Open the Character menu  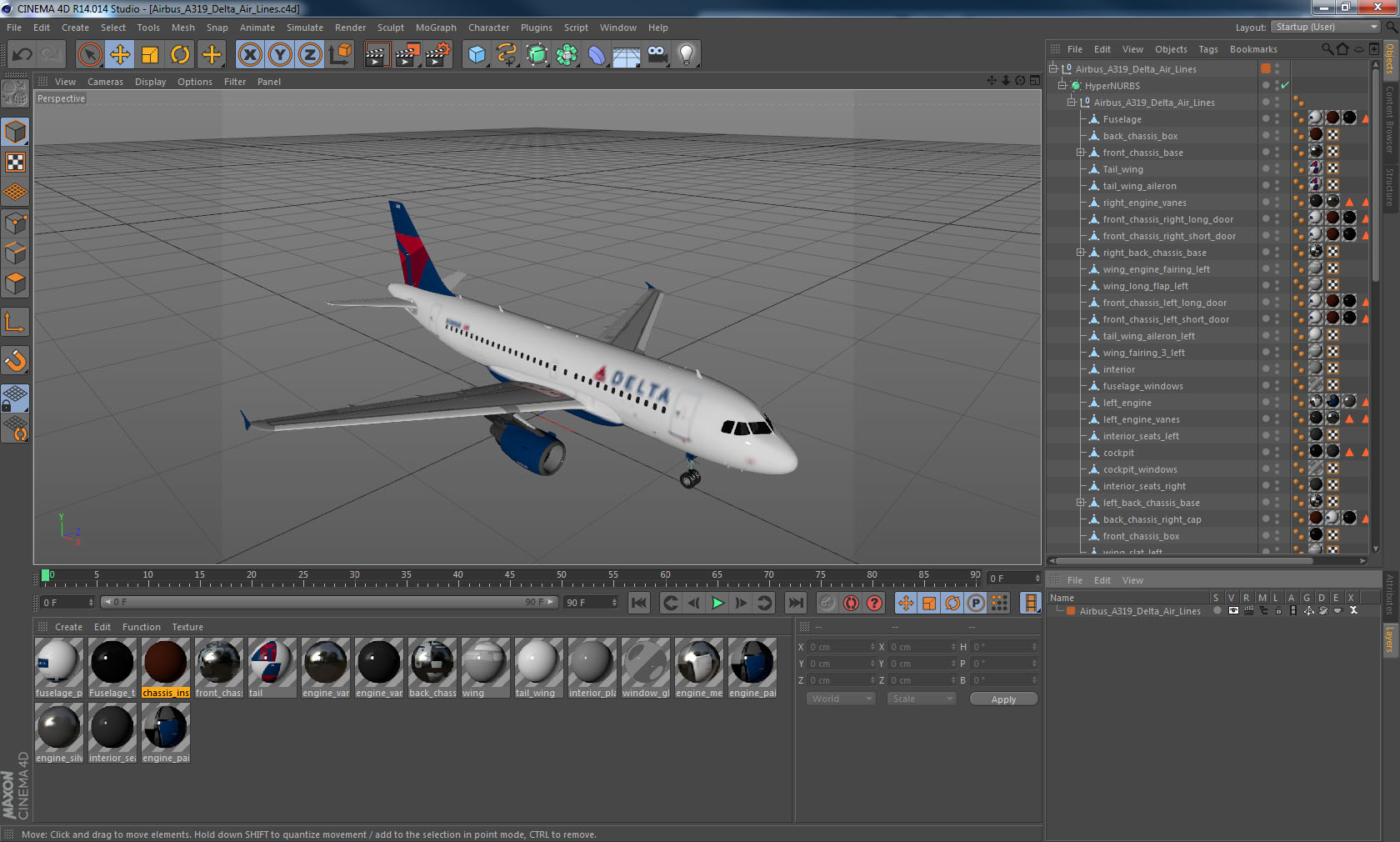(x=488, y=28)
